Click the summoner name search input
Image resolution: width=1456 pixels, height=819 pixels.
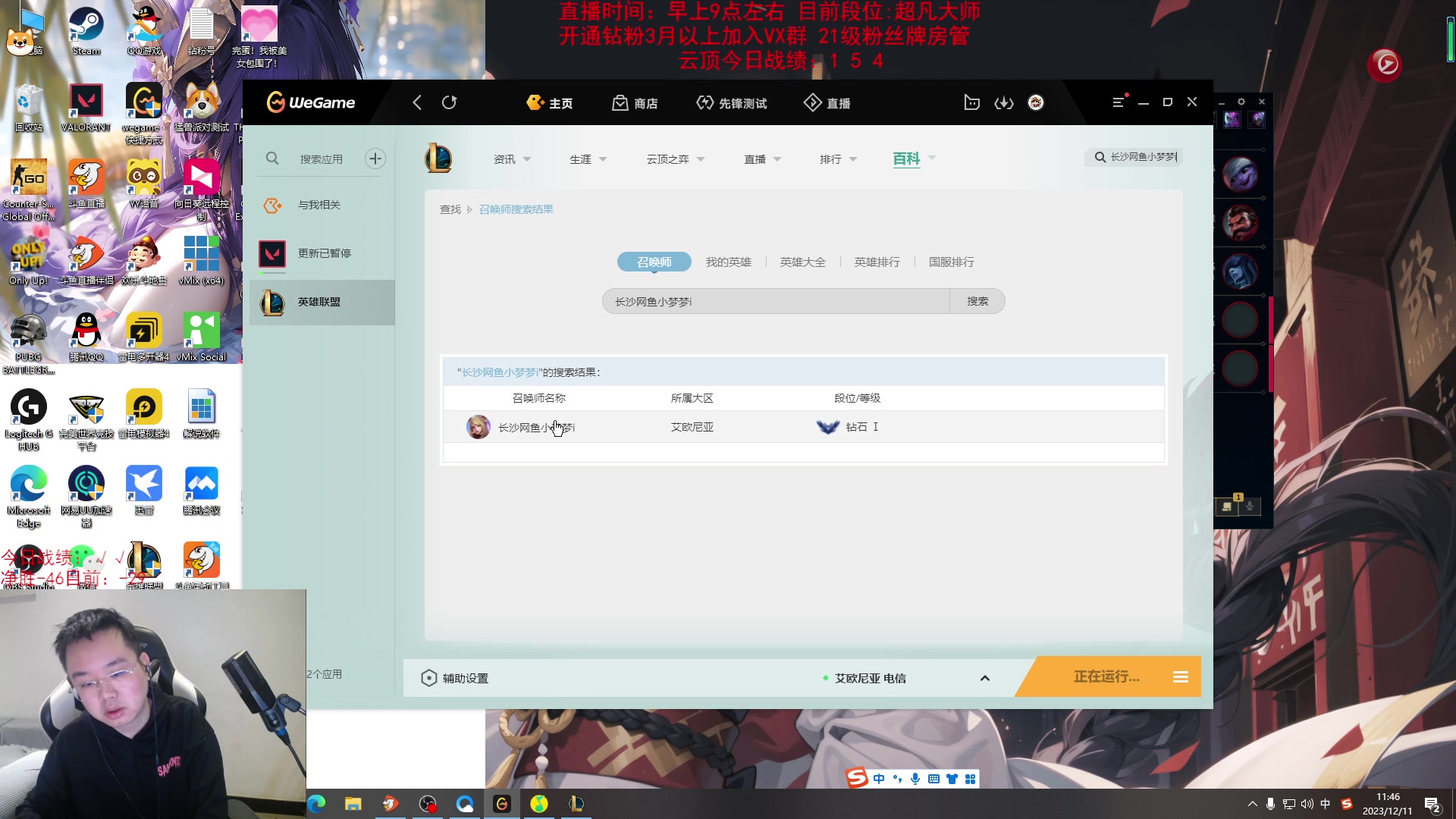[776, 302]
